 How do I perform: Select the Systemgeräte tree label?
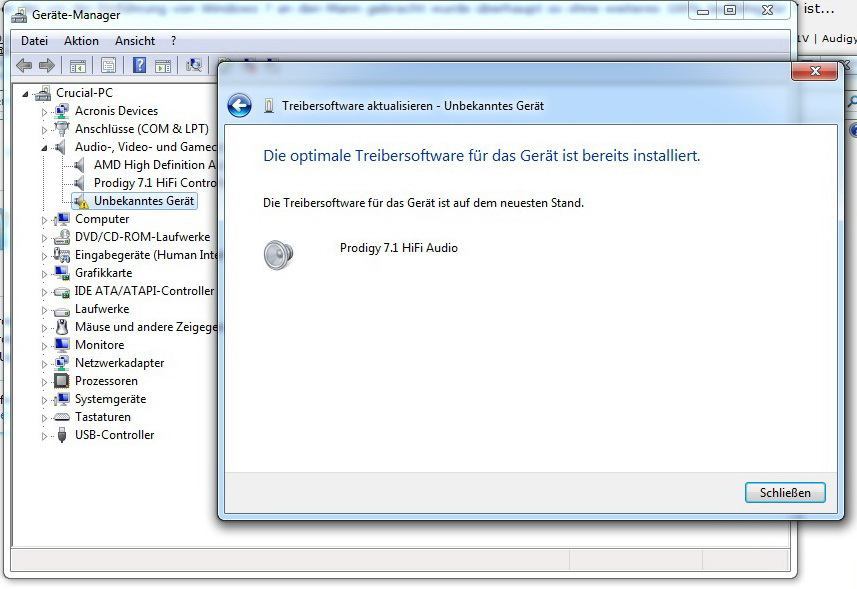[110, 399]
